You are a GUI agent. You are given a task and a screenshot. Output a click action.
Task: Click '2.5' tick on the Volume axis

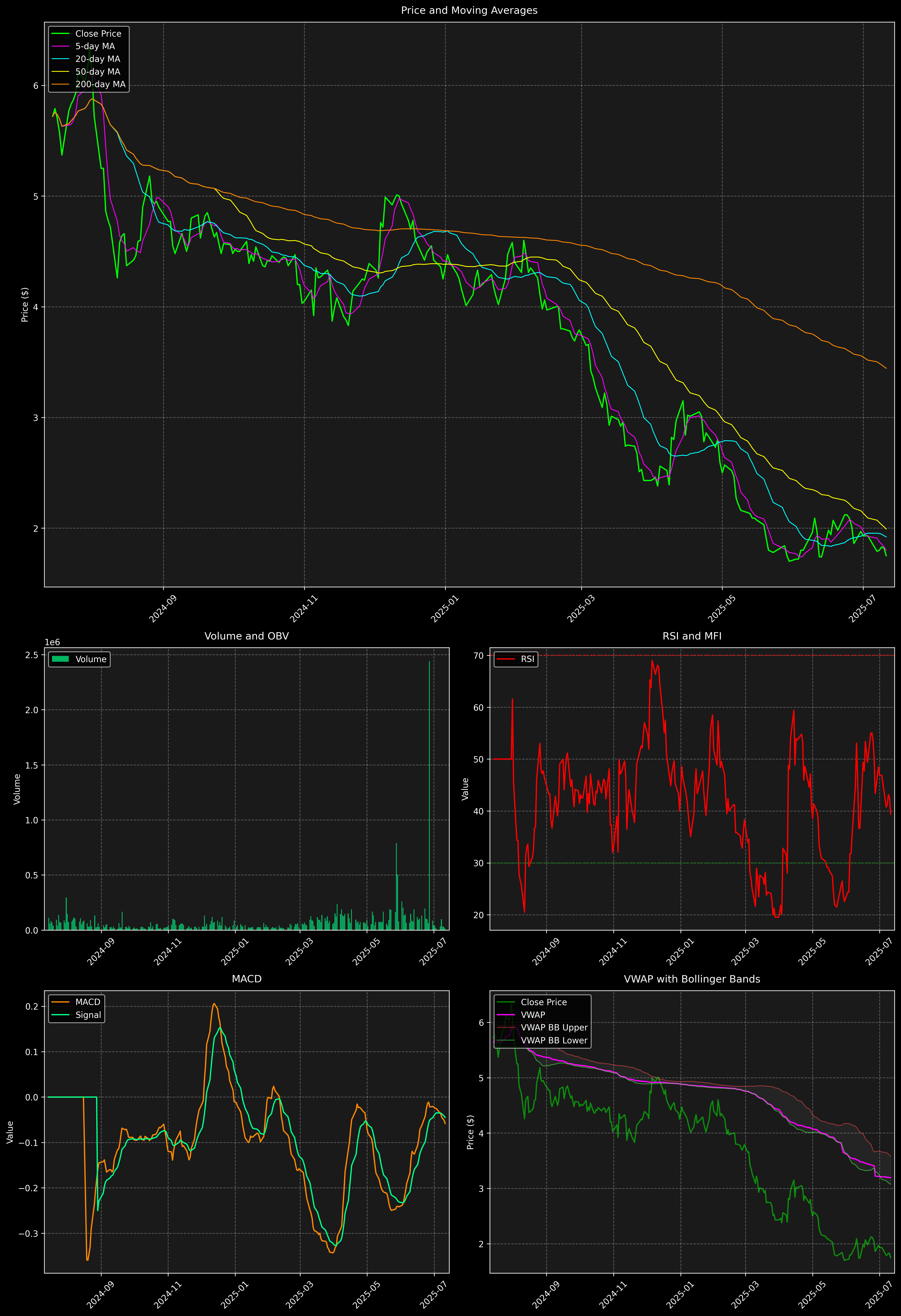(32, 655)
